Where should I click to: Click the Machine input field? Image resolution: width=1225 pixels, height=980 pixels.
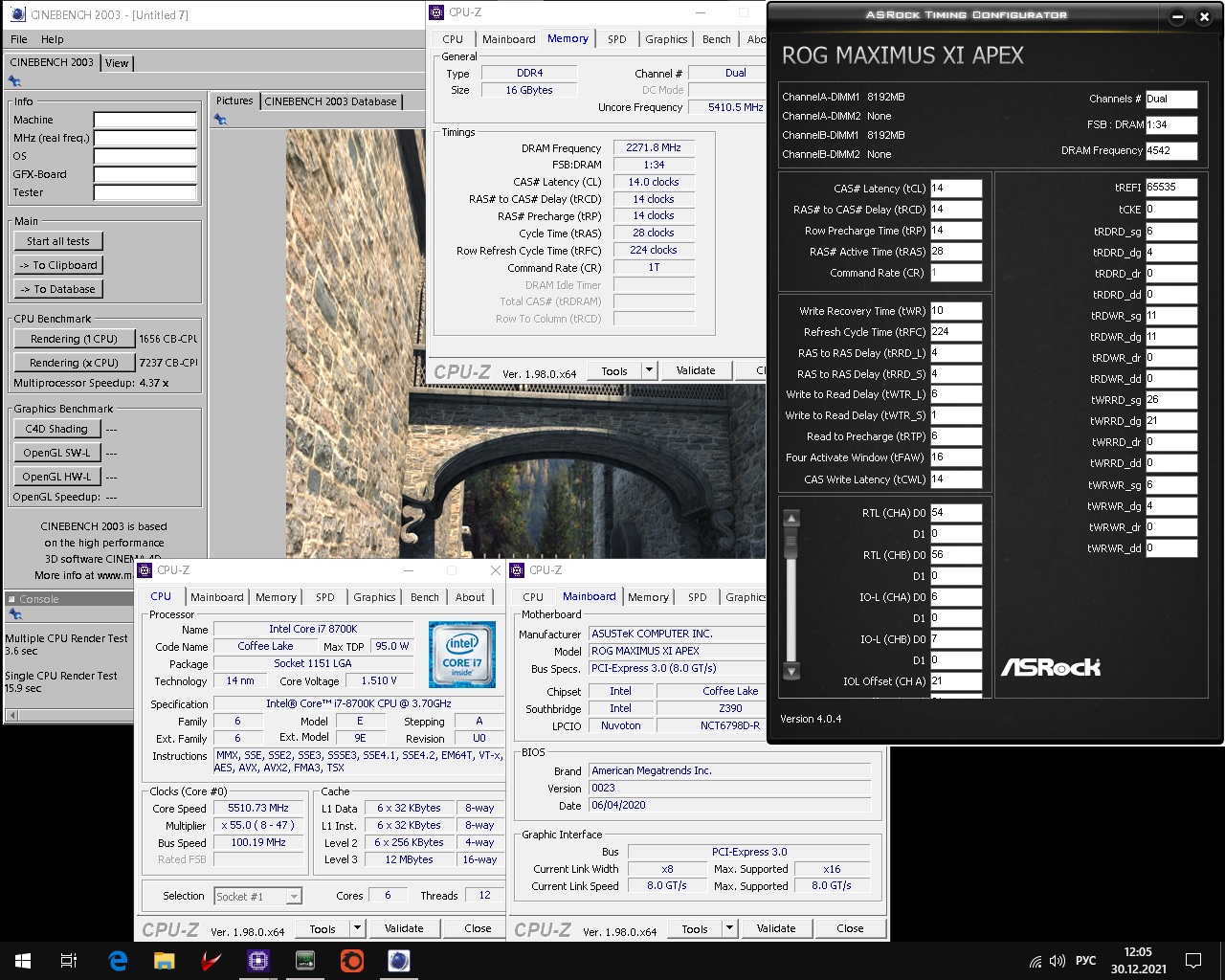tap(145, 120)
